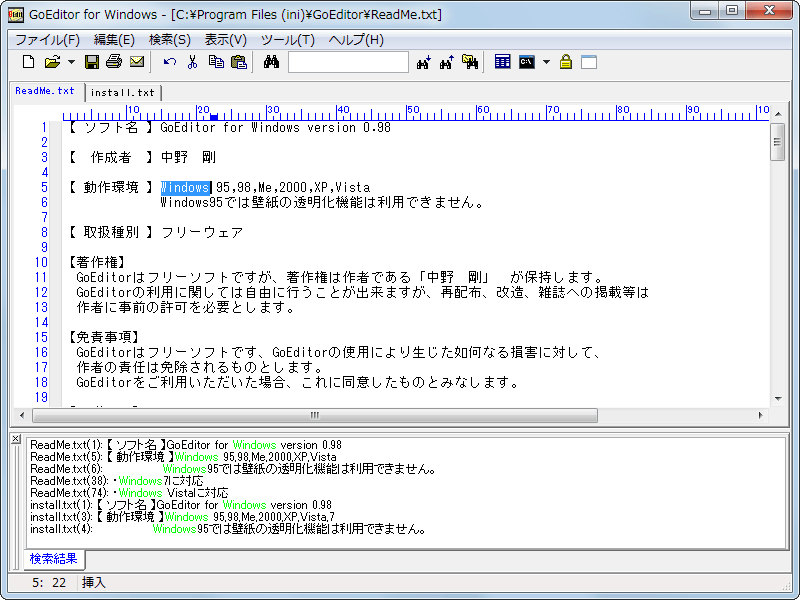Screen dimensions: 800x600
Task: Click the horizontal scrollbar left arrow
Action: click(22, 415)
